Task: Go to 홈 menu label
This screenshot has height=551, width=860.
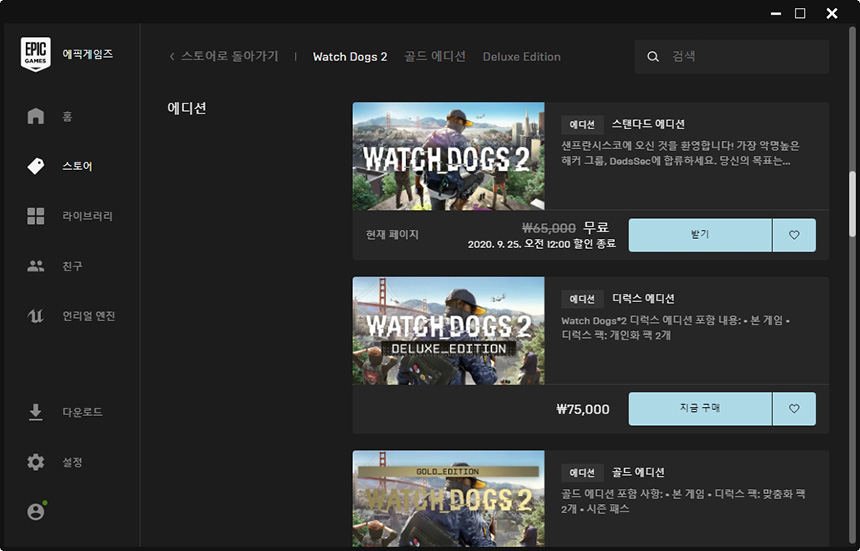Action: 67,116
